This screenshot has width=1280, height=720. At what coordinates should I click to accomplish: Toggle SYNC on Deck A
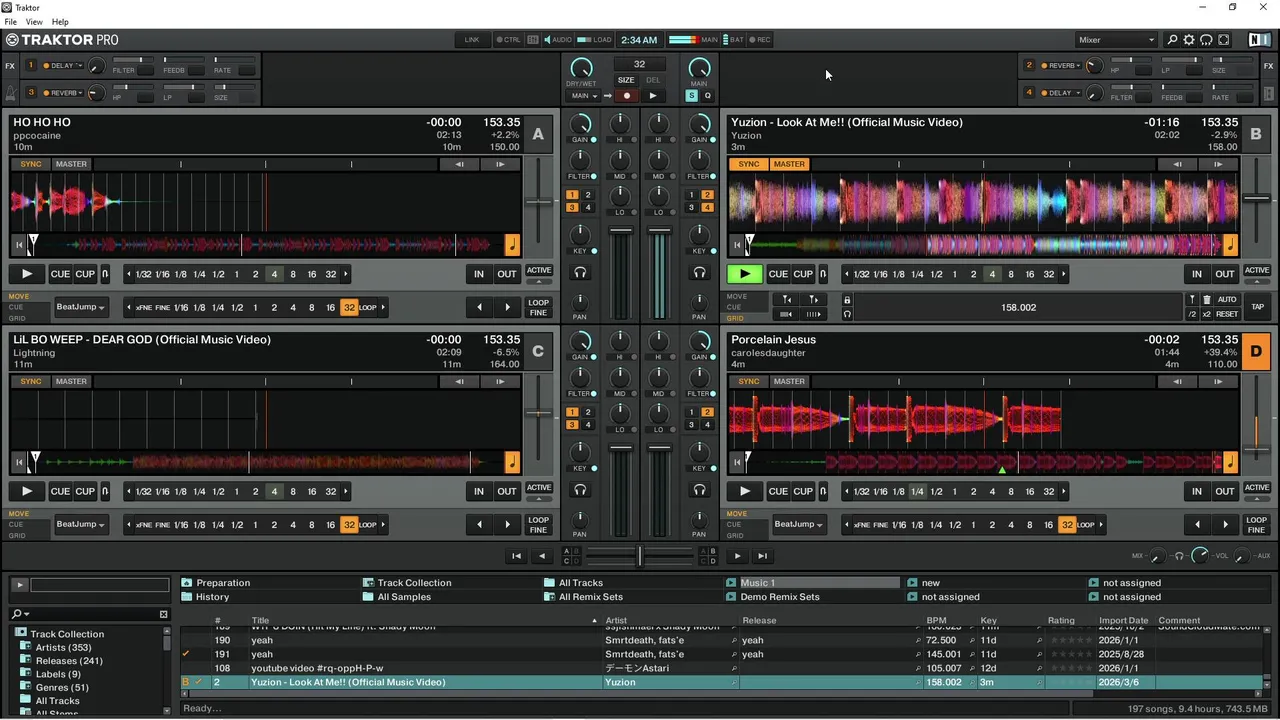[31, 164]
